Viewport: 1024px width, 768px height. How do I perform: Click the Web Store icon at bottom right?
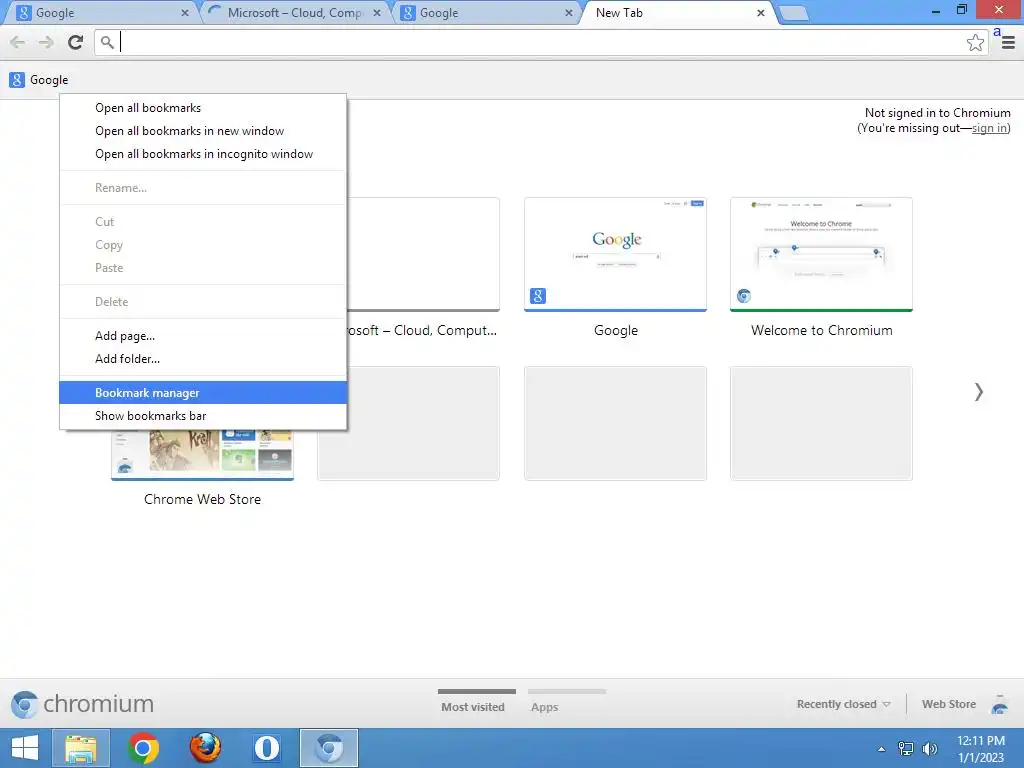click(999, 705)
